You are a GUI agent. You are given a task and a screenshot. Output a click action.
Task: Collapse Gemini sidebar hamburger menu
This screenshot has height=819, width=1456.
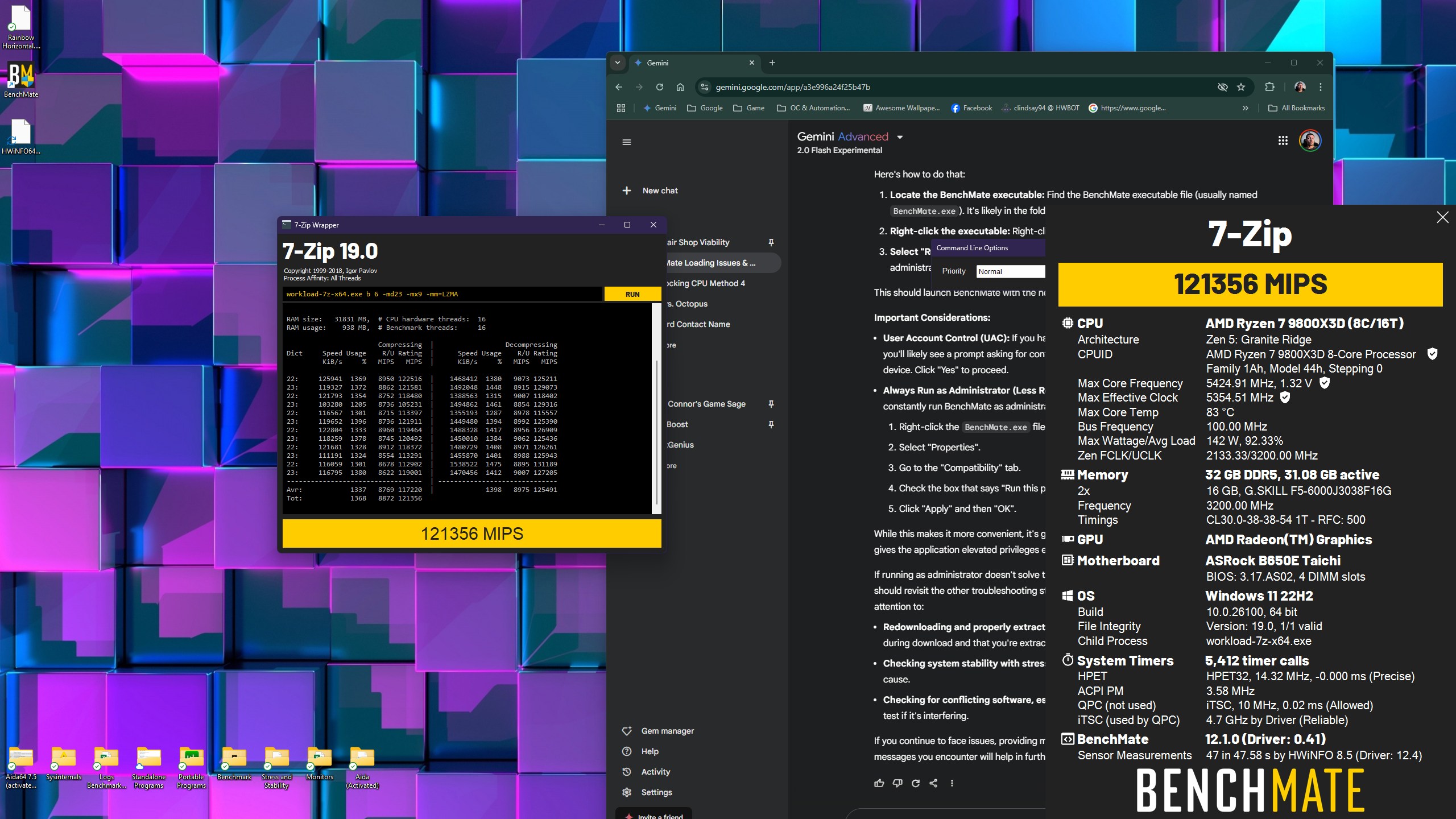(x=627, y=142)
